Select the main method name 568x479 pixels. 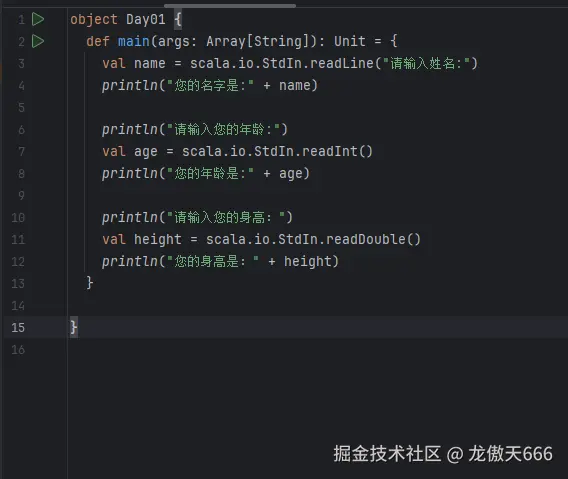tap(134, 41)
